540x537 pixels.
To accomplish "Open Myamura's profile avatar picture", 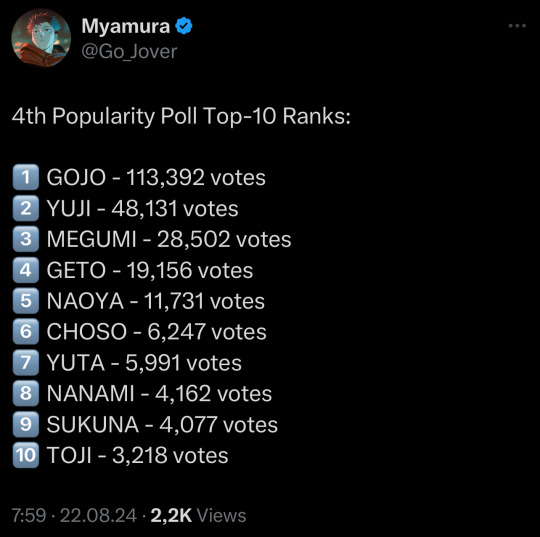I will [41, 38].
